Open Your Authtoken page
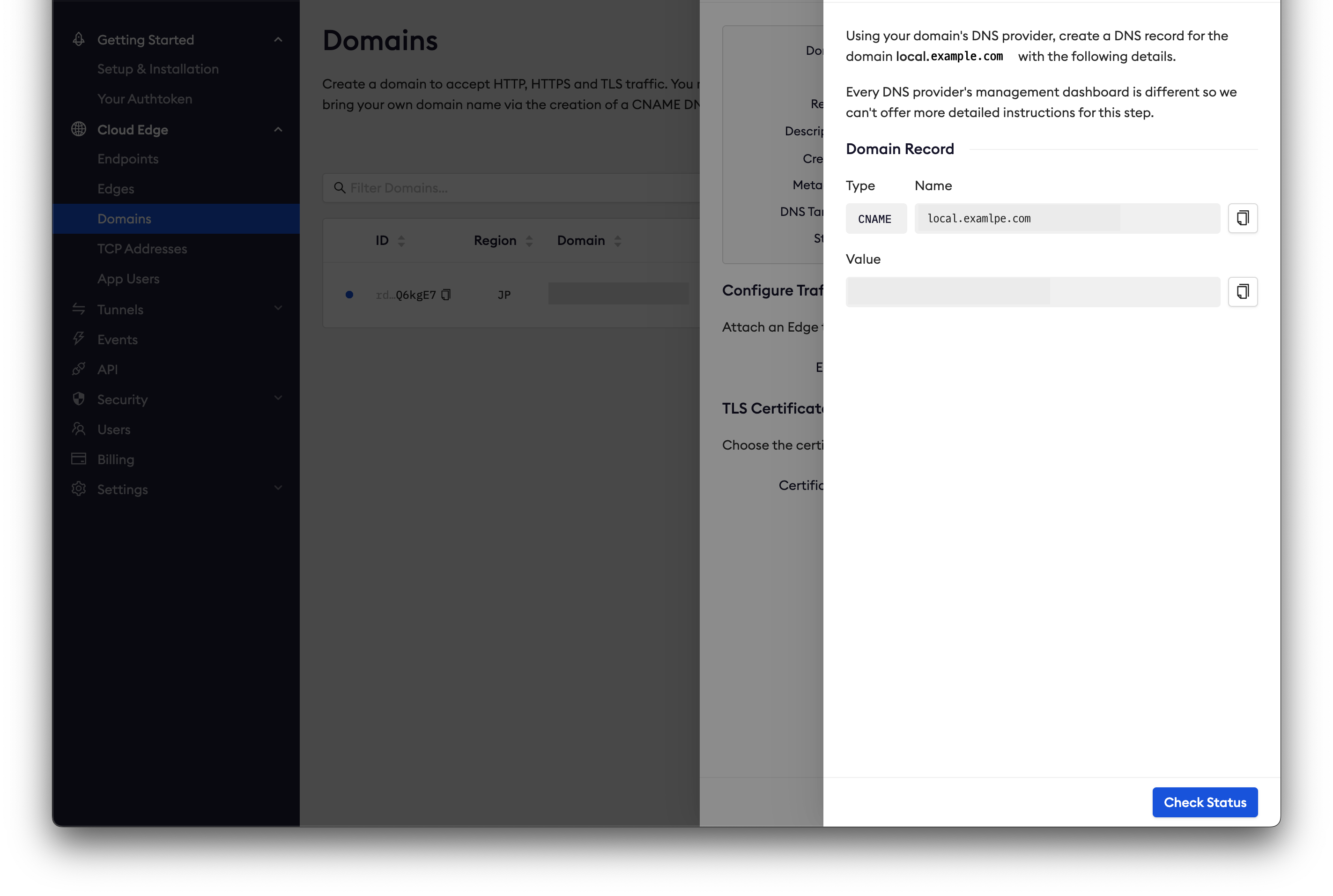 click(x=145, y=99)
